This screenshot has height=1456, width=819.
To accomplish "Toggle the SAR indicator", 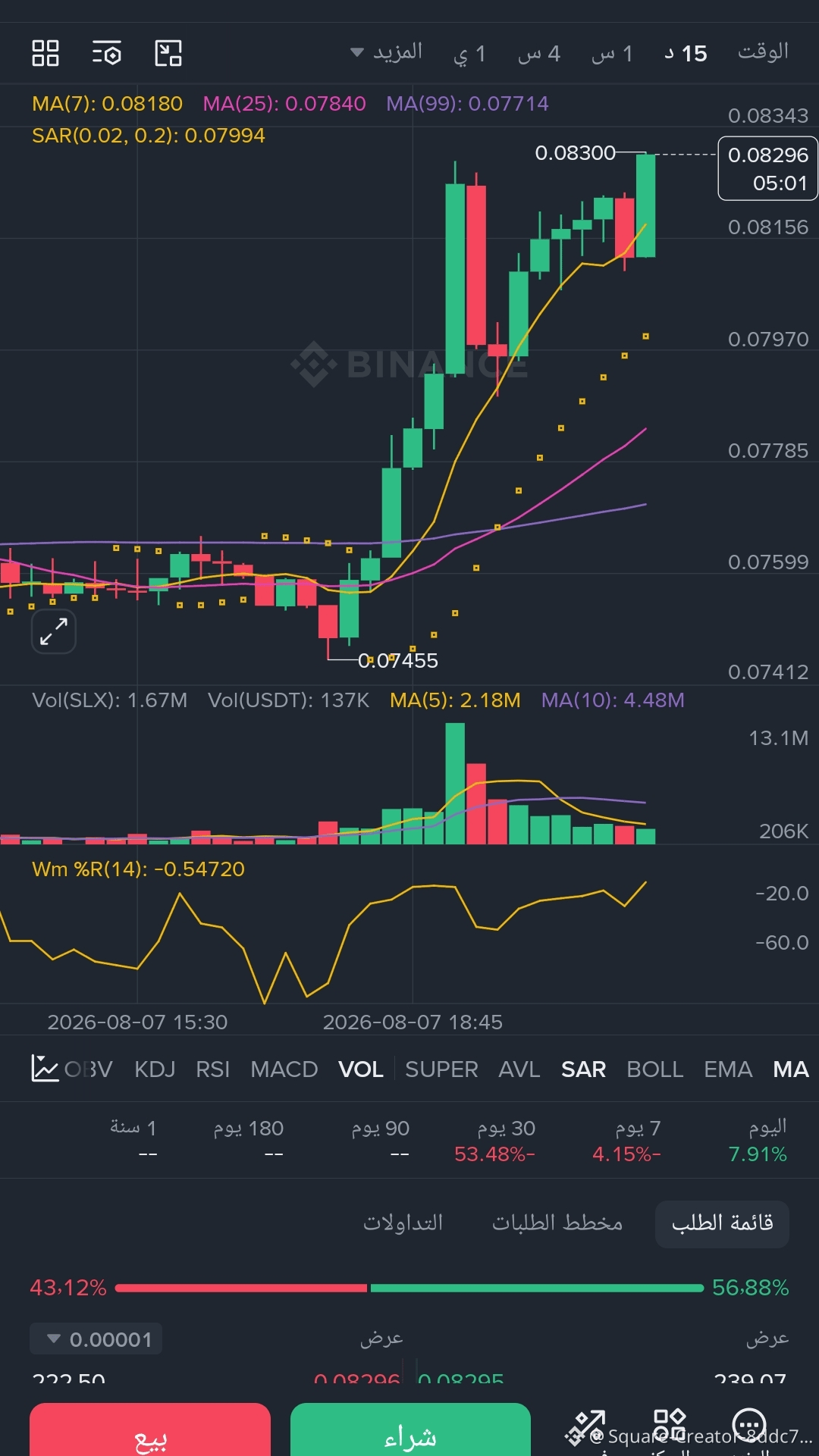I will (583, 1069).
